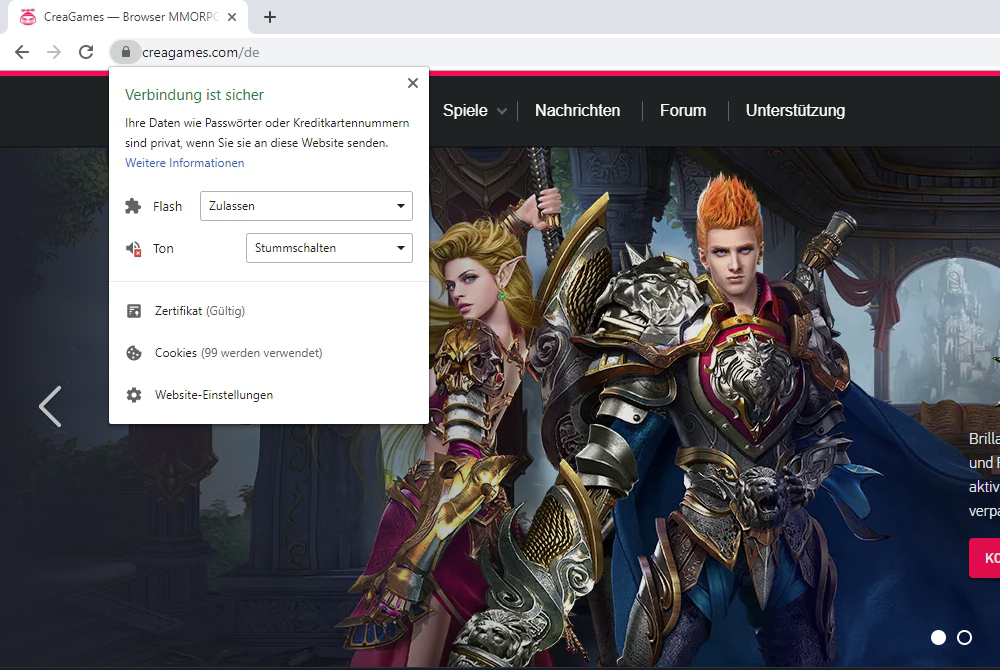
Task: Click the Flash puzzle piece icon
Action: click(x=133, y=206)
